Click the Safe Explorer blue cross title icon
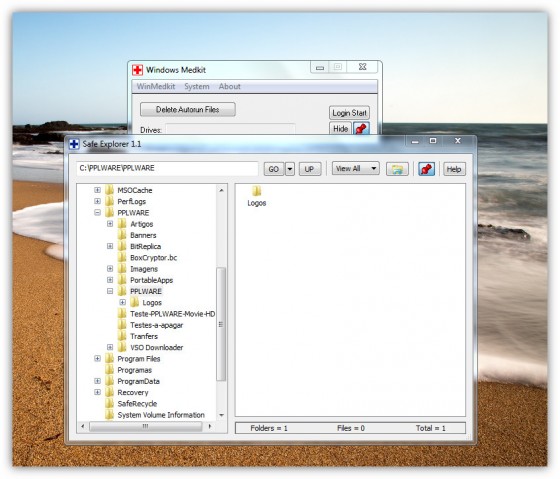 coord(74,144)
